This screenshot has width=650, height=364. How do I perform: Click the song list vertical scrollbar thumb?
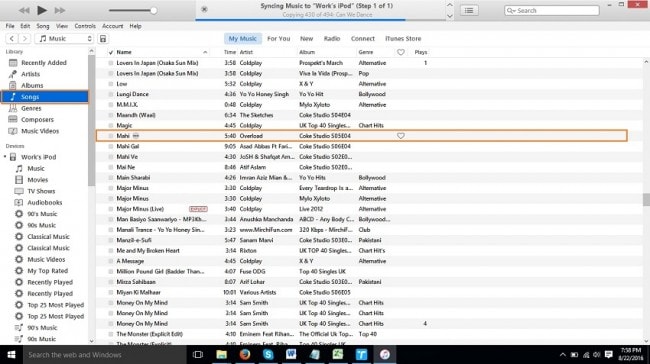coord(646,199)
